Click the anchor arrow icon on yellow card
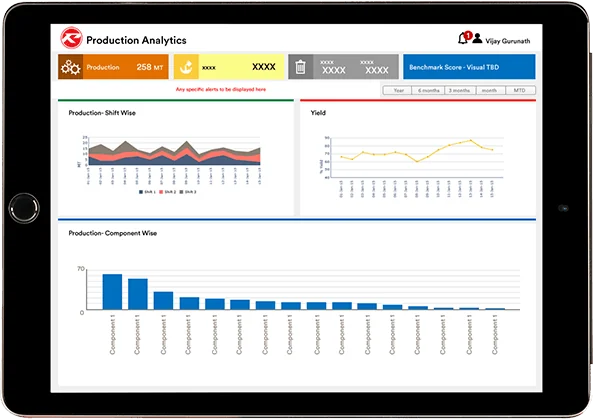This screenshot has height=419, width=594. pos(186,67)
